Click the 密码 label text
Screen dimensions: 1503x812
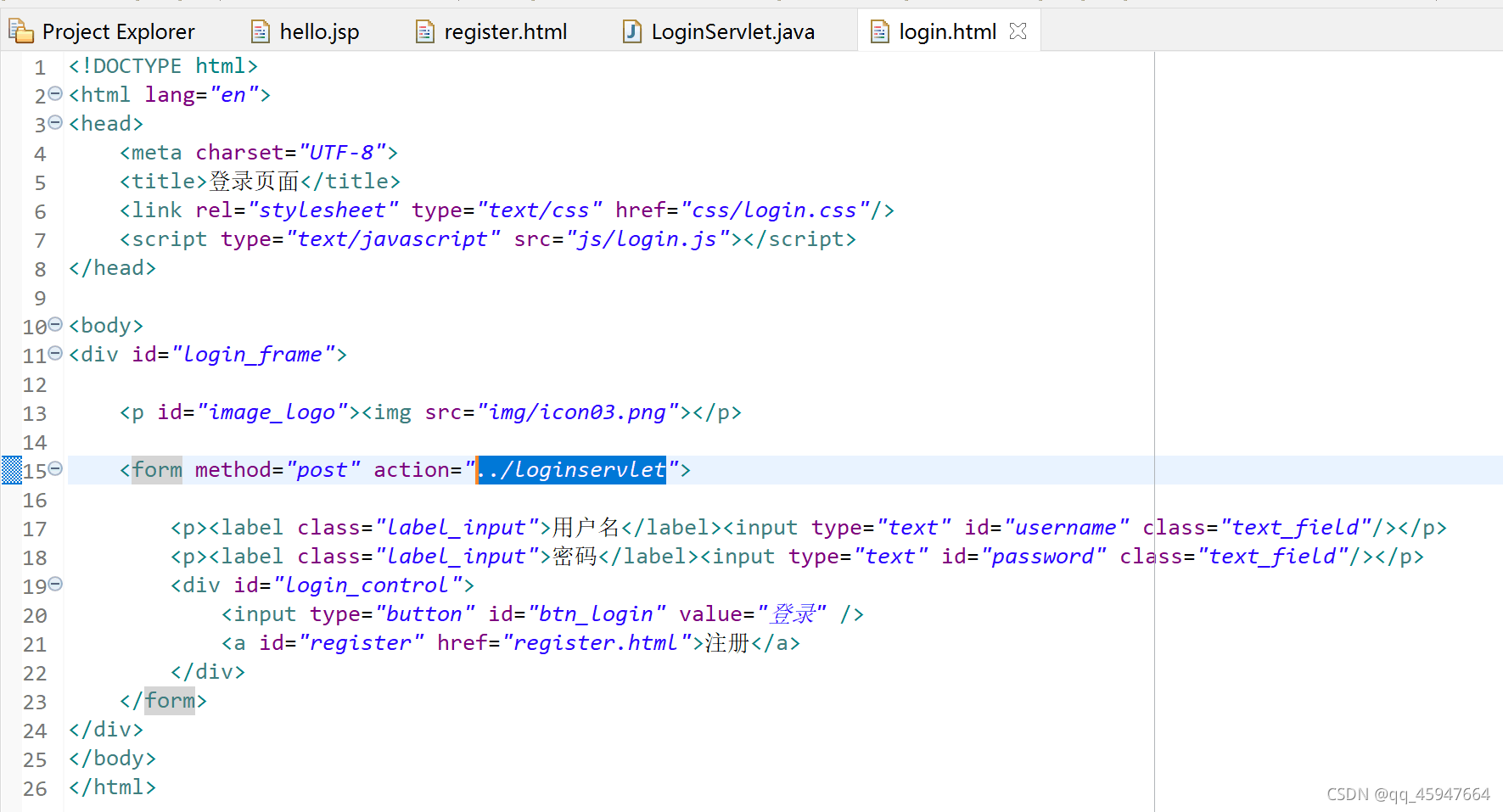[x=575, y=557]
